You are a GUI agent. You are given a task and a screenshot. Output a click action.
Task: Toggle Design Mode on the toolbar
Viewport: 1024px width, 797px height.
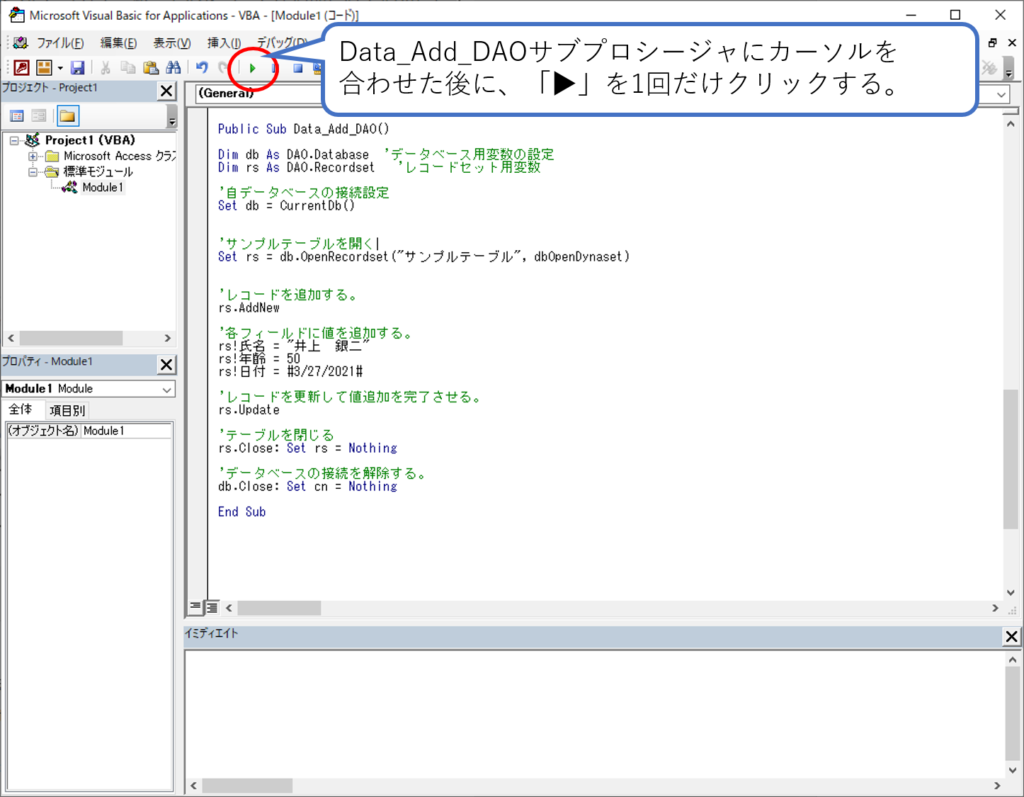click(x=318, y=68)
